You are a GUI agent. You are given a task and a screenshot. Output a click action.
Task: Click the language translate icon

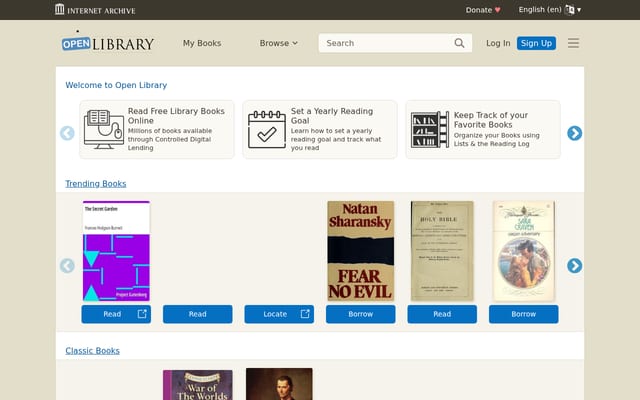[569, 10]
